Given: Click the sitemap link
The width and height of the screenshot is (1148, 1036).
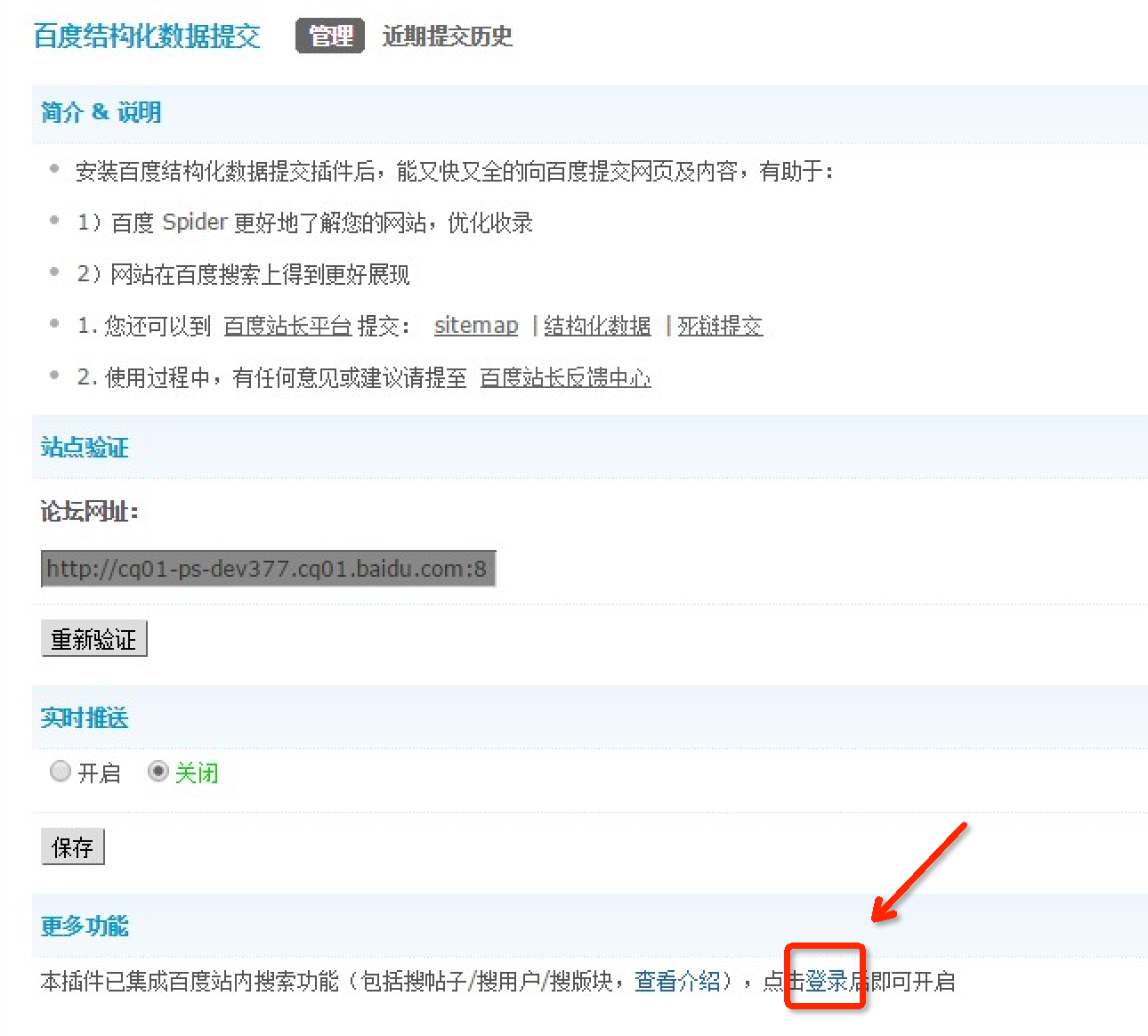Looking at the screenshot, I should click(476, 326).
